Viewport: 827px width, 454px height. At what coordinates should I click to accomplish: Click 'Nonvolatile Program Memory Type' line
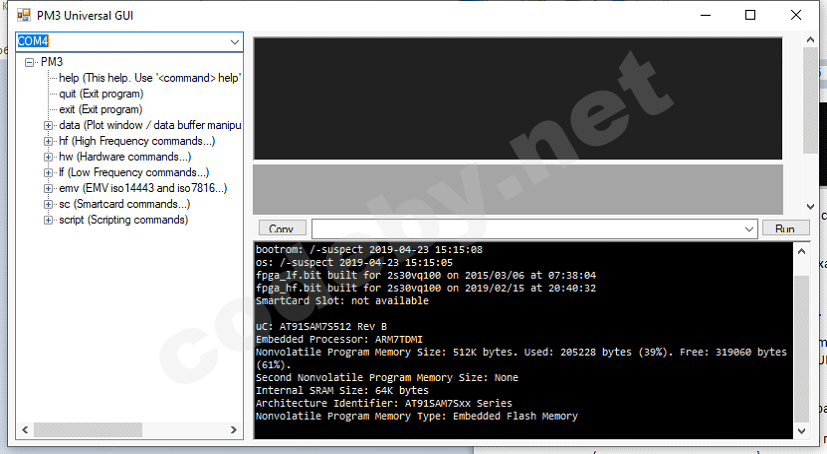coord(417,416)
